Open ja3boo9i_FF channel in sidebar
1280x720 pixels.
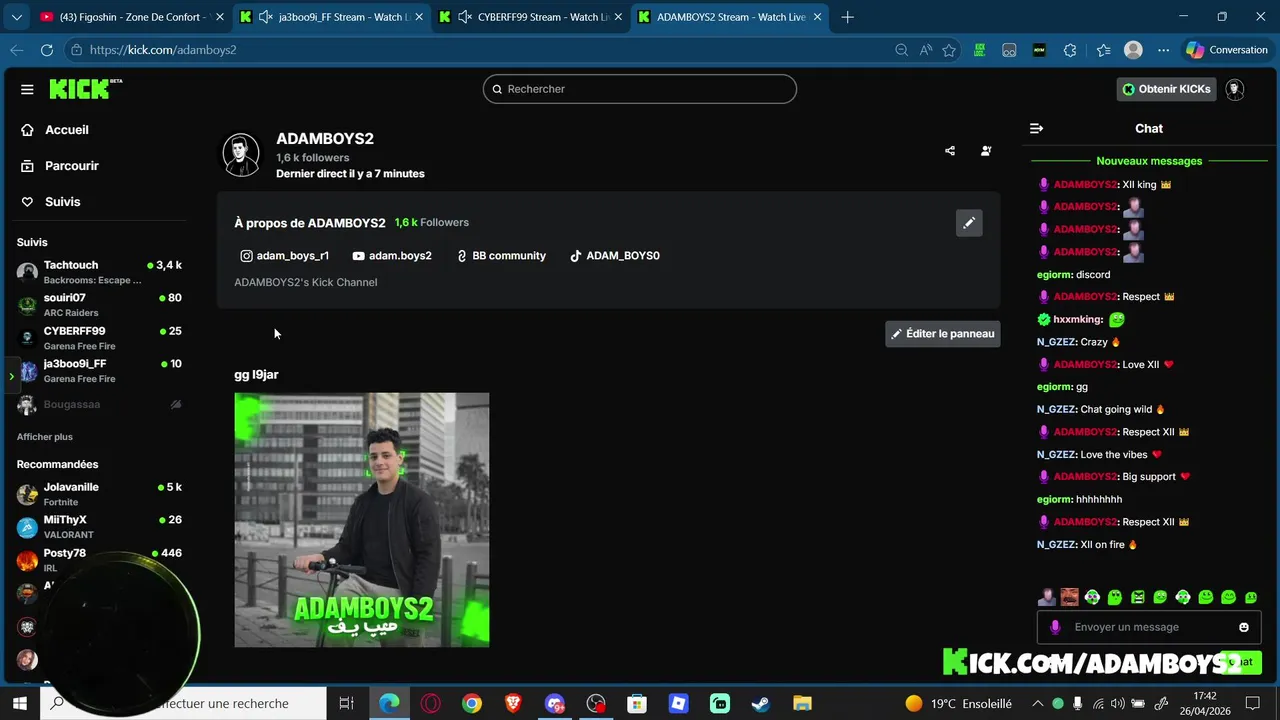(x=100, y=371)
